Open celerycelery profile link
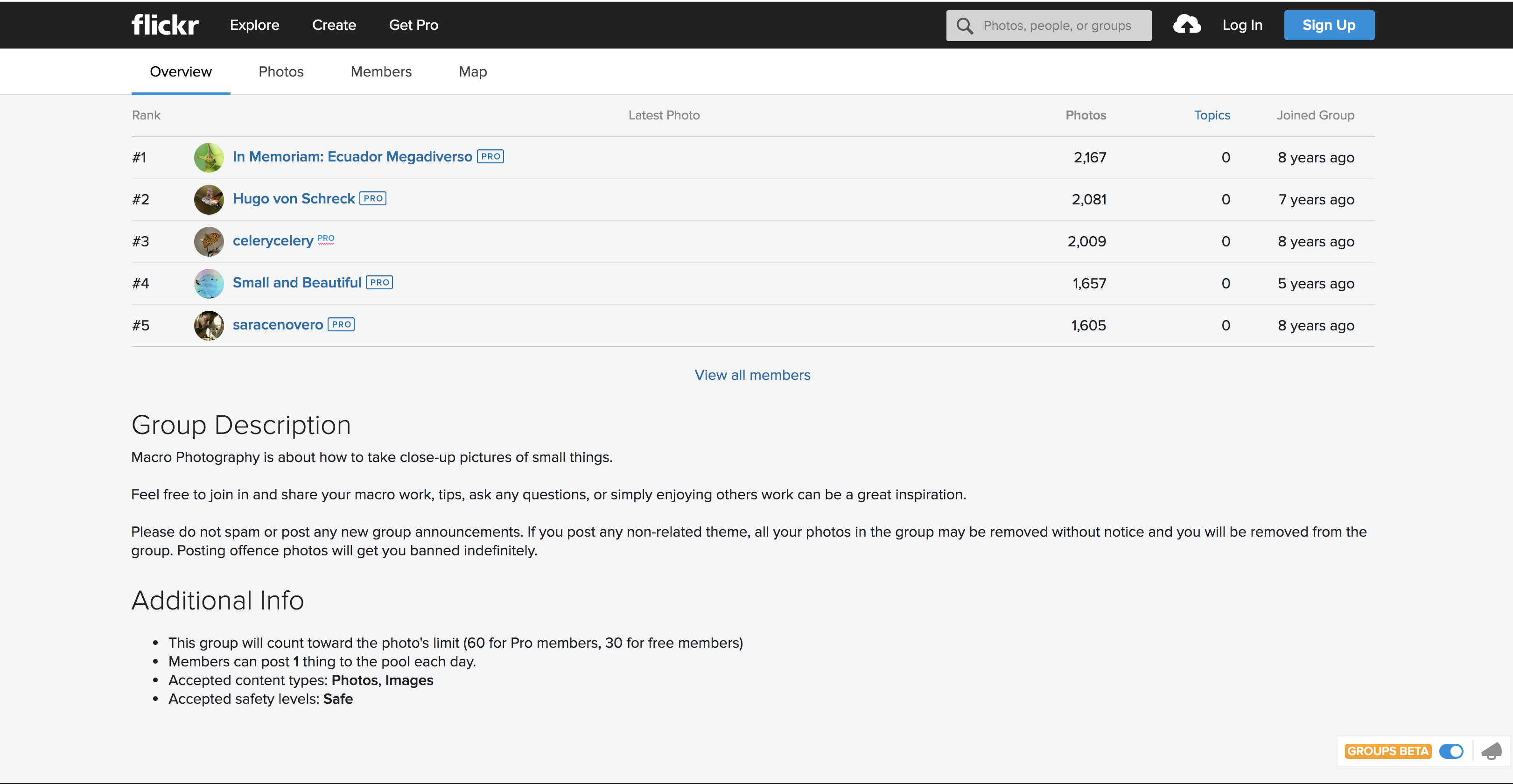The width and height of the screenshot is (1513, 784). pyautogui.click(x=273, y=241)
